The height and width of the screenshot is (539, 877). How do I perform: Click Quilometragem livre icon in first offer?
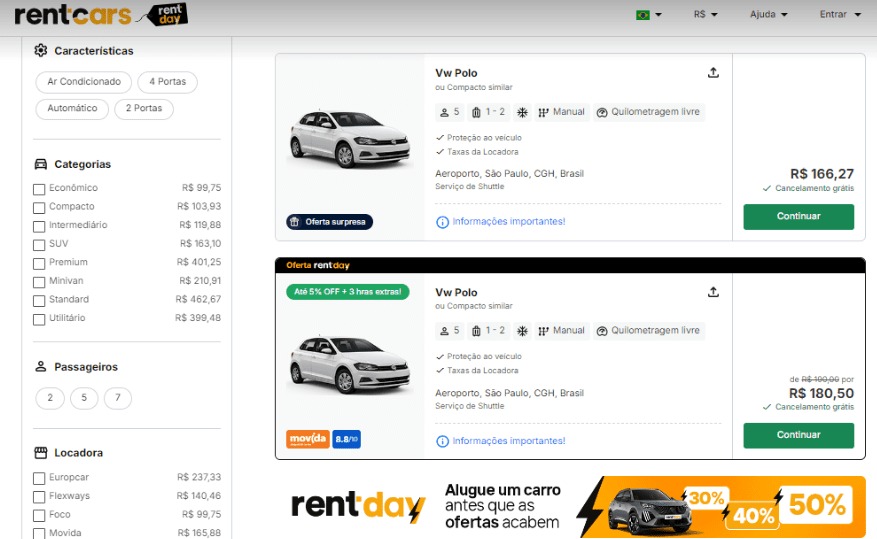tap(602, 112)
